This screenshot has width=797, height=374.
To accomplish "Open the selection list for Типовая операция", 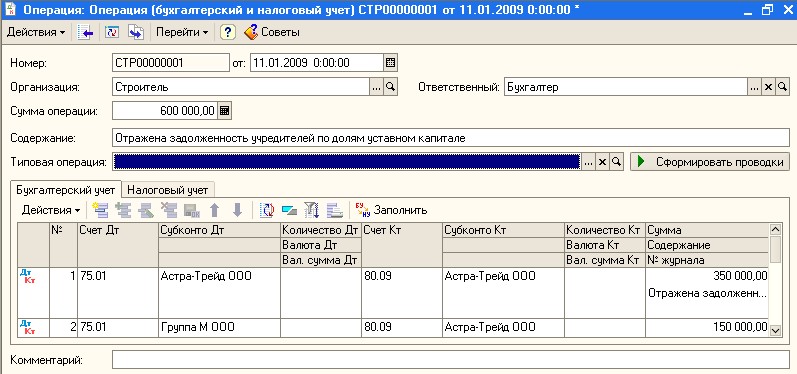I will 588,162.
